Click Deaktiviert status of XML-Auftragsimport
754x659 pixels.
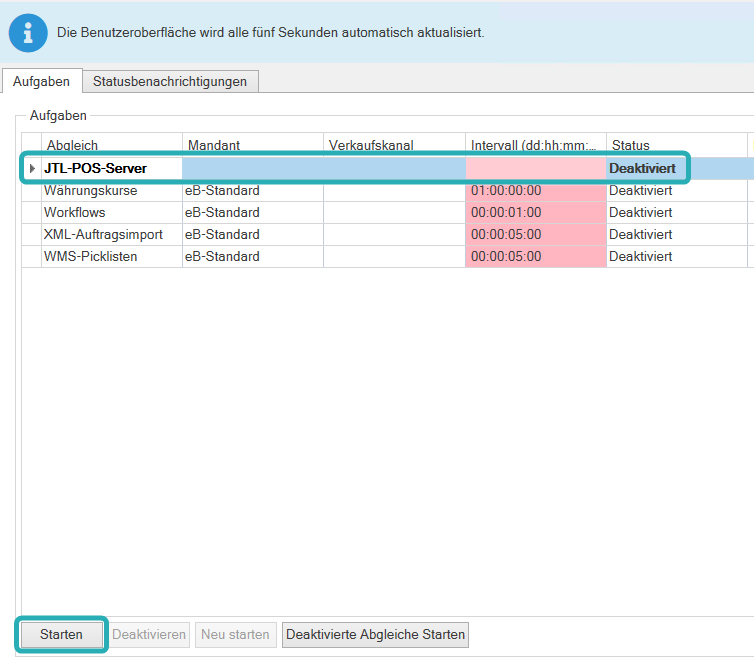[677, 235]
